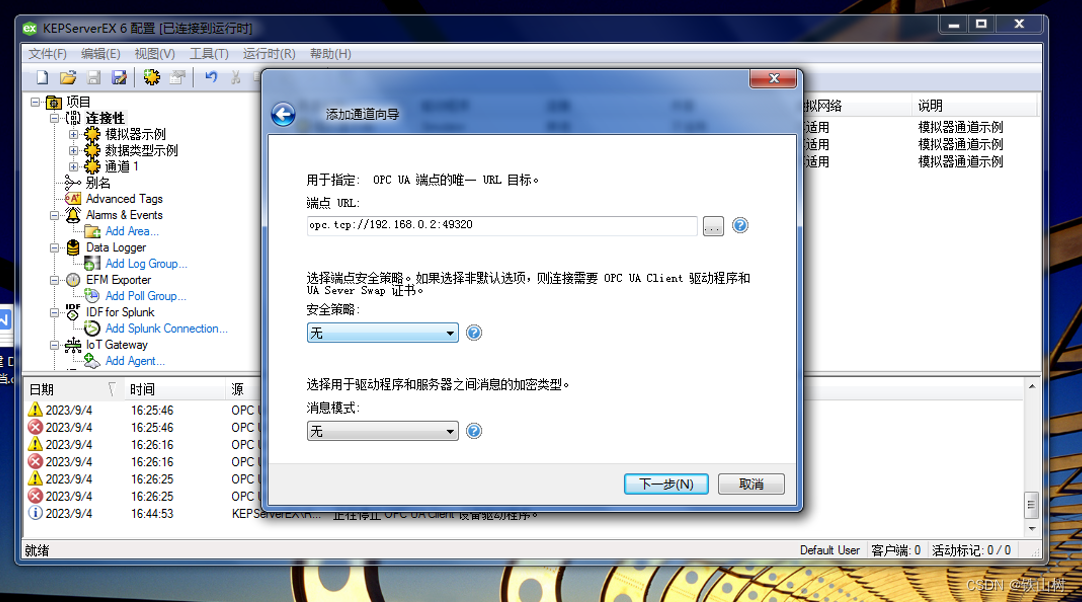
Task: Open the 安全策略 dropdown
Action: coord(452,332)
